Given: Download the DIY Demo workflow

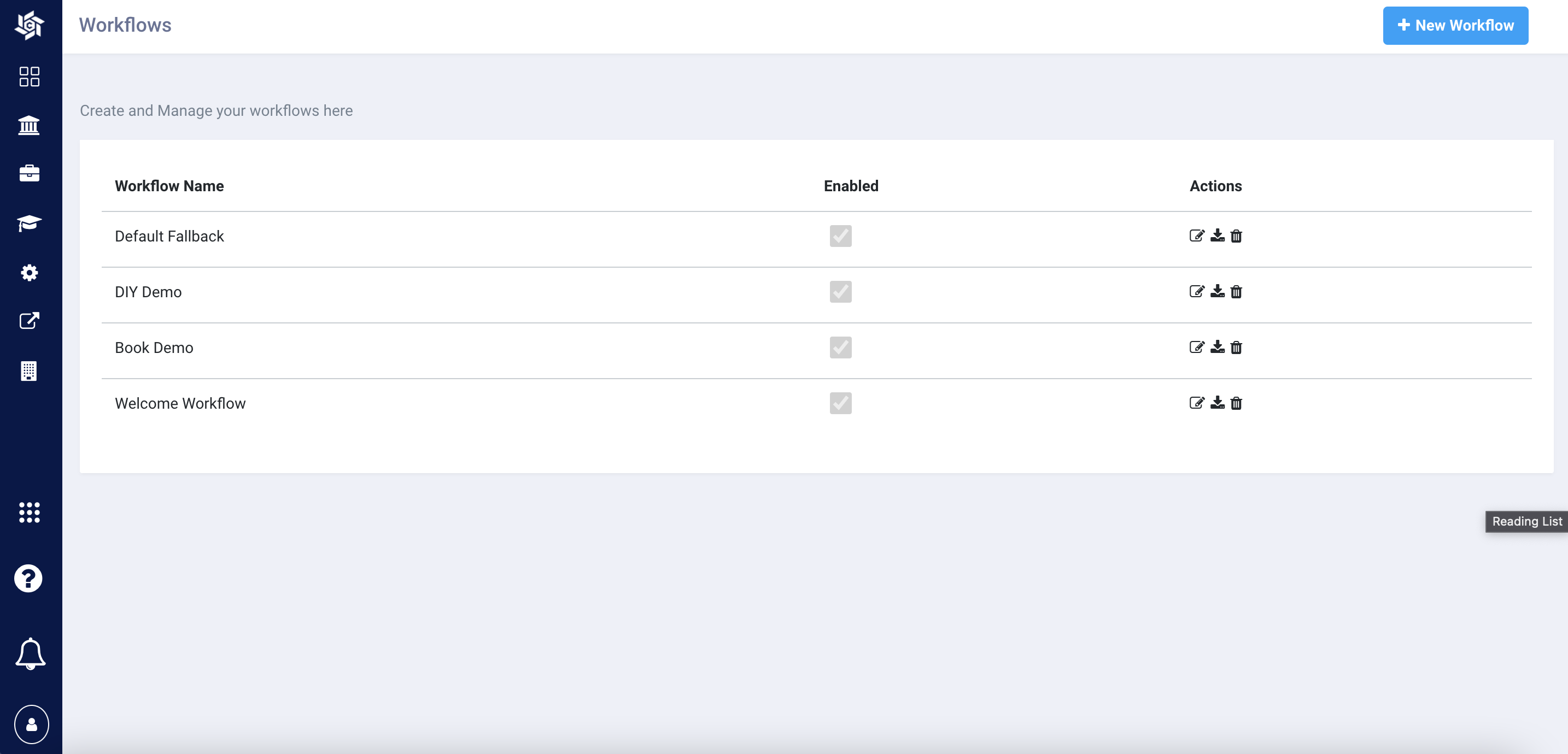Looking at the screenshot, I should tap(1217, 292).
